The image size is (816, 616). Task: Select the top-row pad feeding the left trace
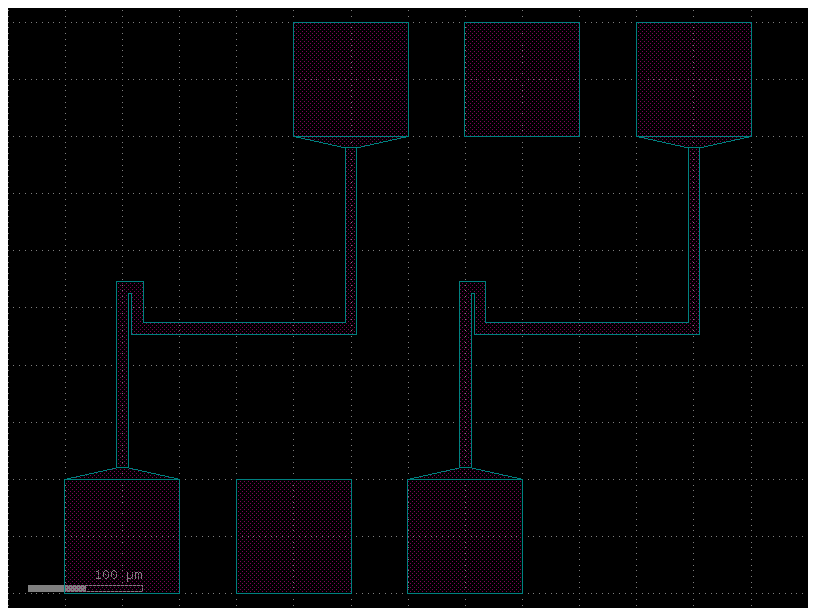pyautogui.click(x=351, y=80)
